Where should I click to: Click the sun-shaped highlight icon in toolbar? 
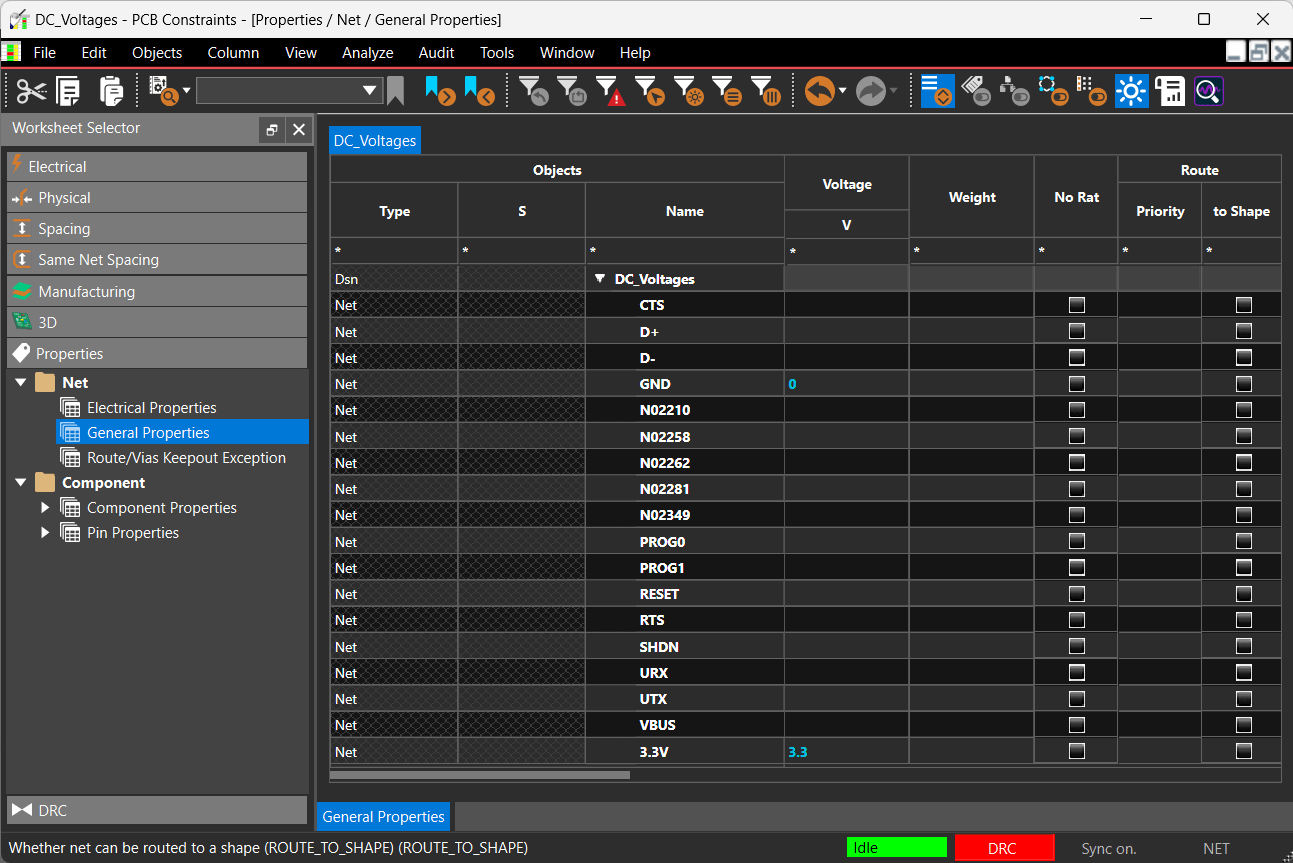tap(1131, 92)
